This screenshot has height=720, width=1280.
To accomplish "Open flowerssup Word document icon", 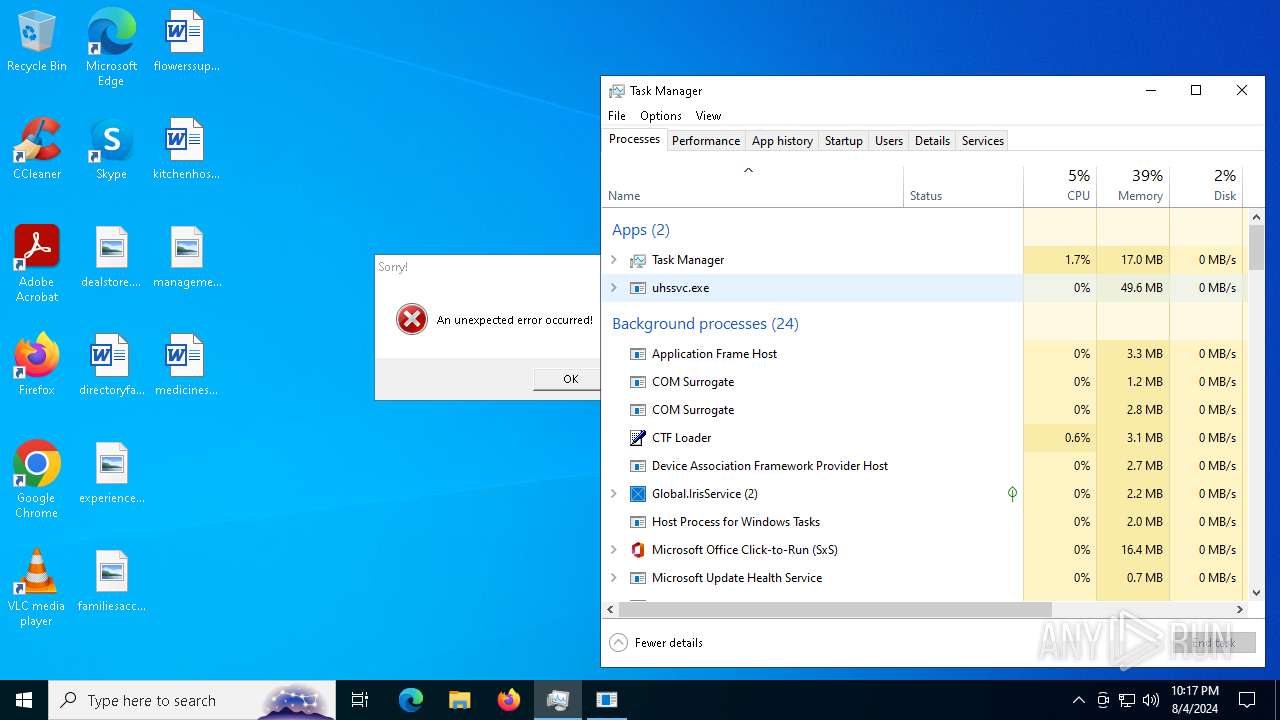I will (x=186, y=42).
